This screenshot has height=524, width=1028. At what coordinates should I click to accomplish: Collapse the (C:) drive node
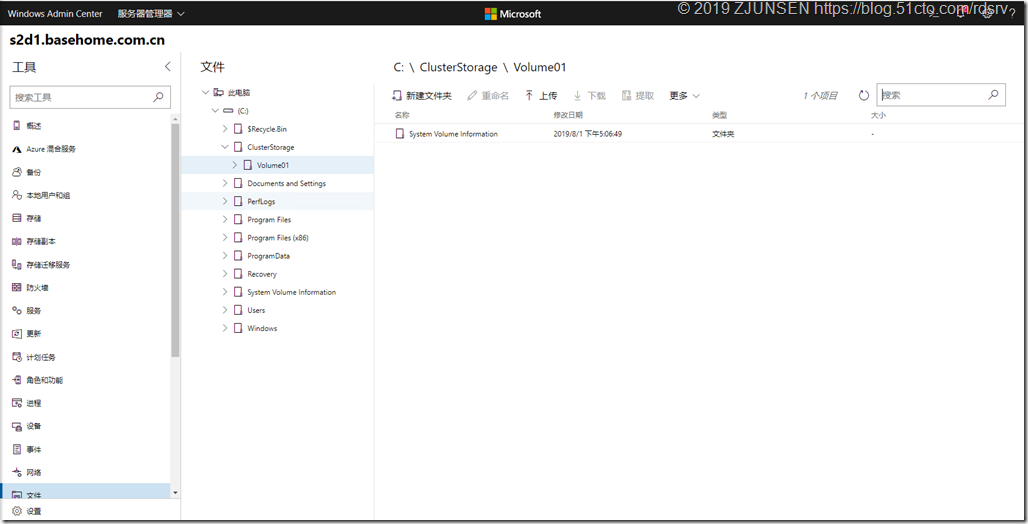tap(215, 111)
